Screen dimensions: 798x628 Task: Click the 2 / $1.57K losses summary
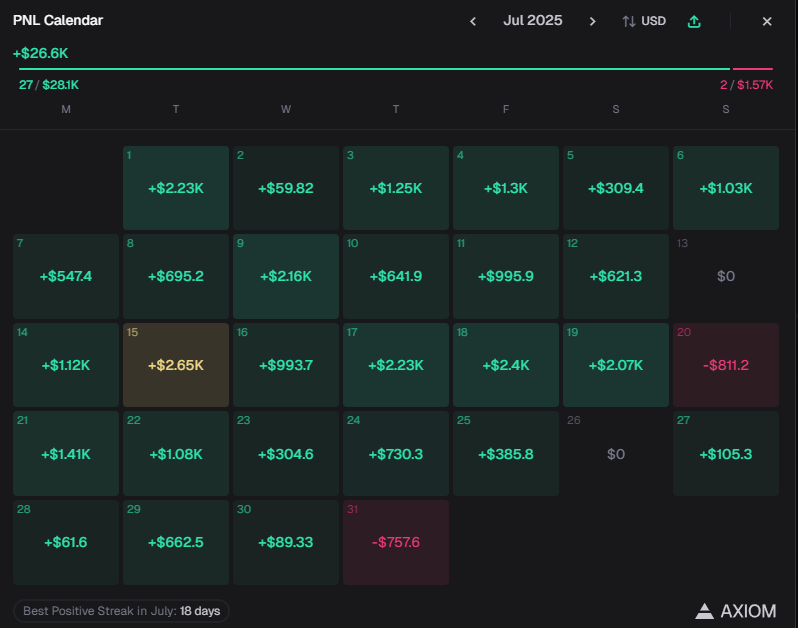(747, 85)
